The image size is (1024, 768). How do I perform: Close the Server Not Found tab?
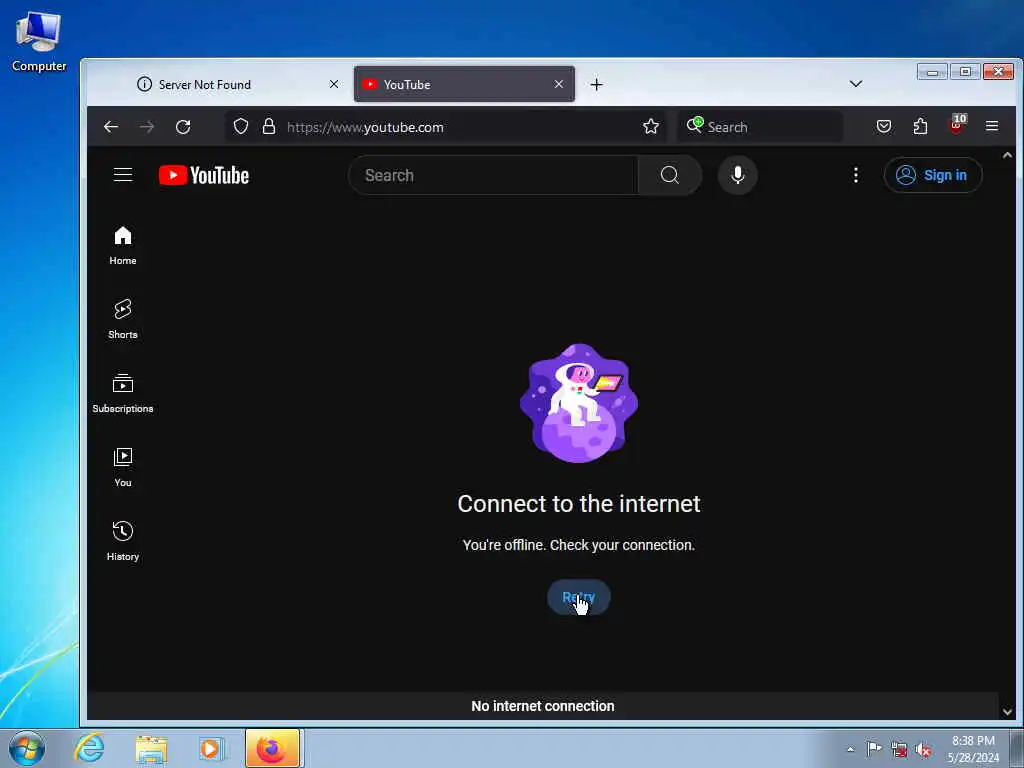[x=334, y=84]
